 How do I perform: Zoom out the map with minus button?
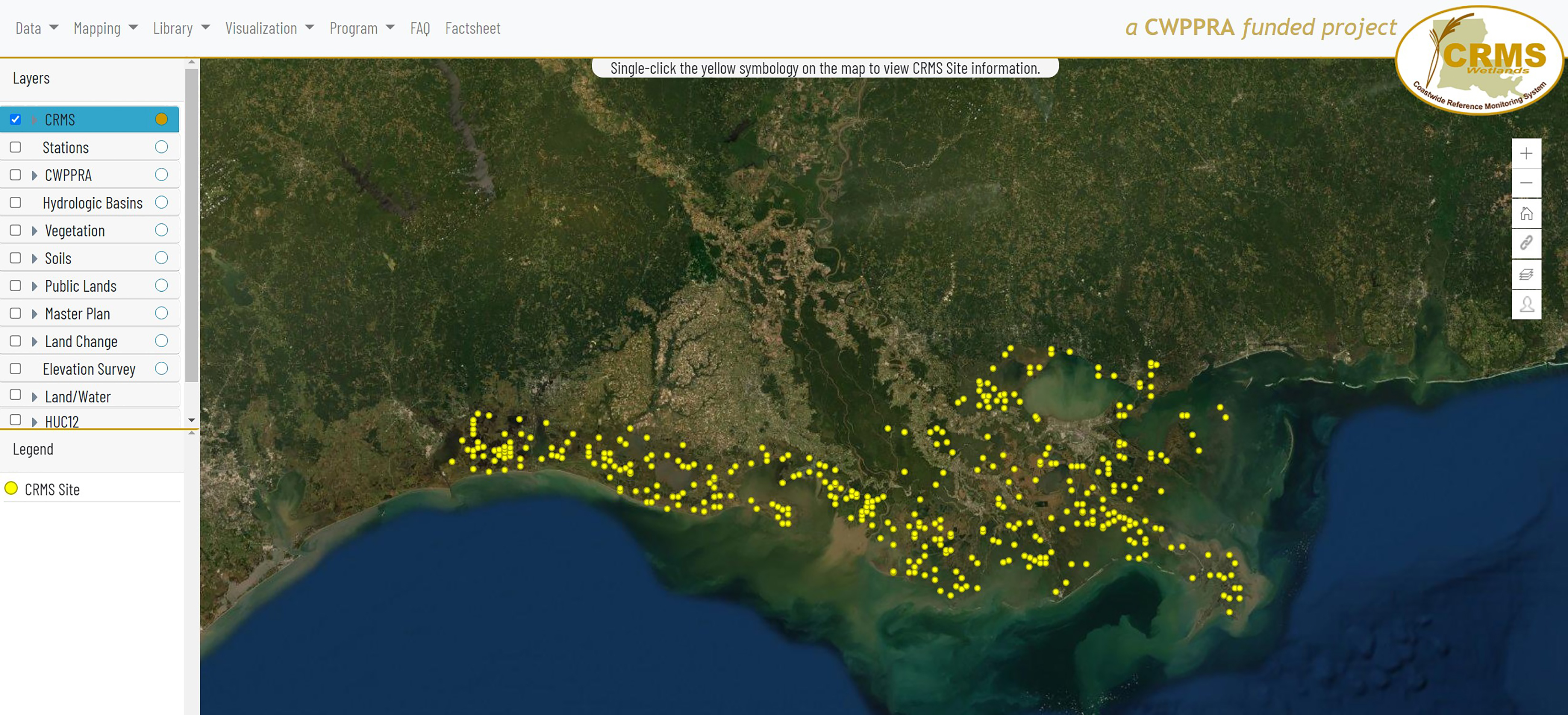[x=1526, y=183]
